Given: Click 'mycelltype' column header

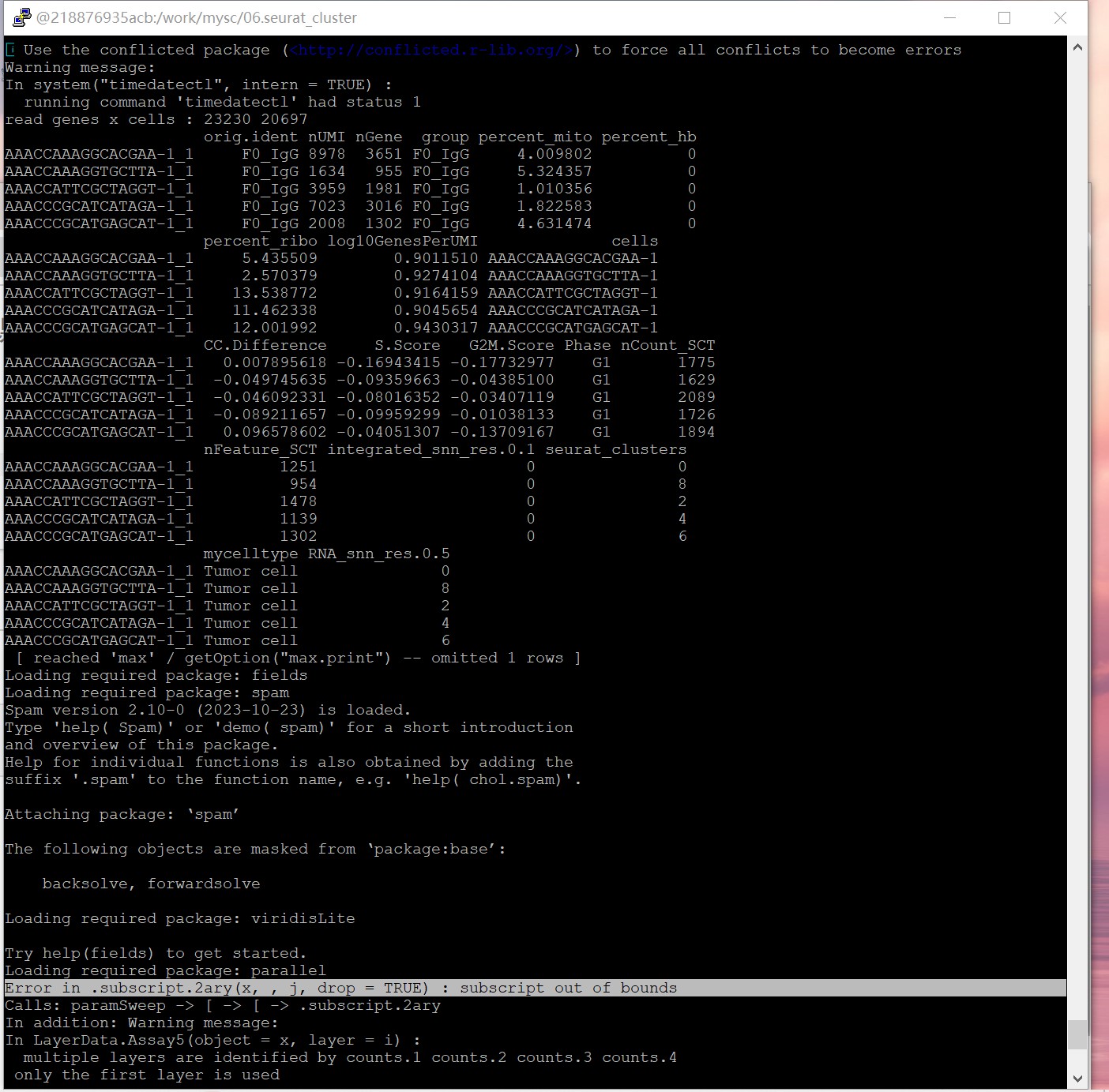Looking at the screenshot, I should pos(251,554).
